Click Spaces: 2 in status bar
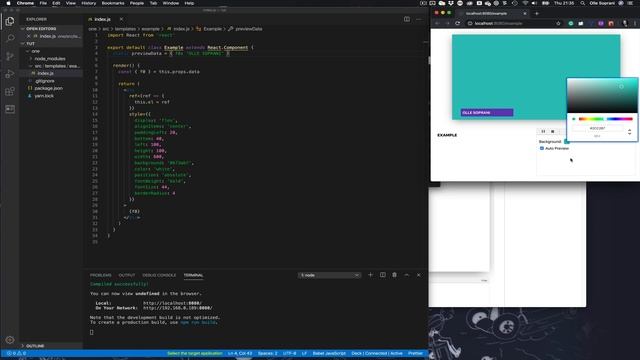This screenshot has height=360, width=640. (x=267, y=353)
